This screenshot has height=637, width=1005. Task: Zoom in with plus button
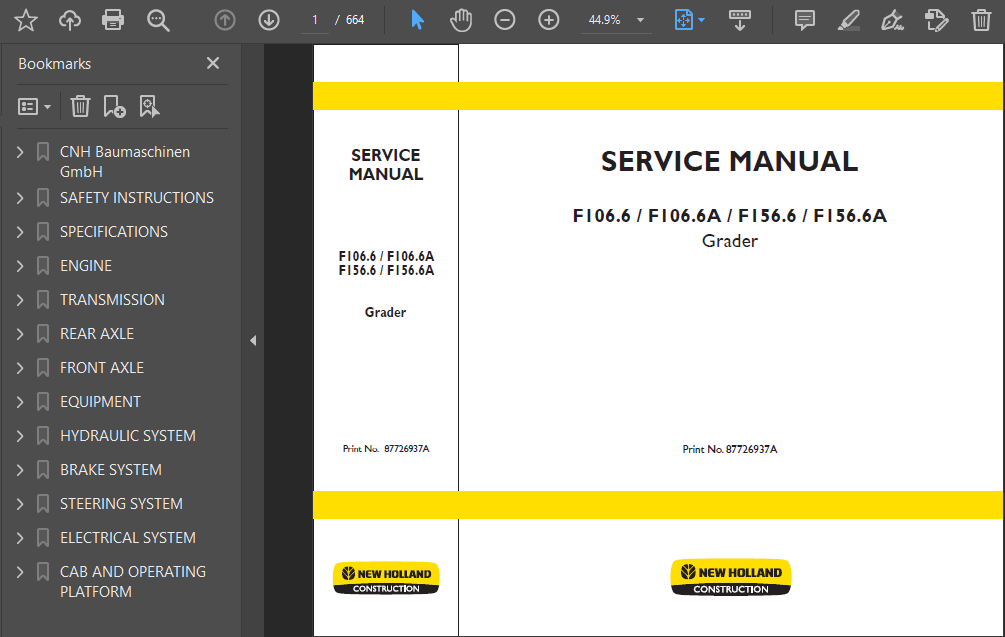click(x=549, y=21)
